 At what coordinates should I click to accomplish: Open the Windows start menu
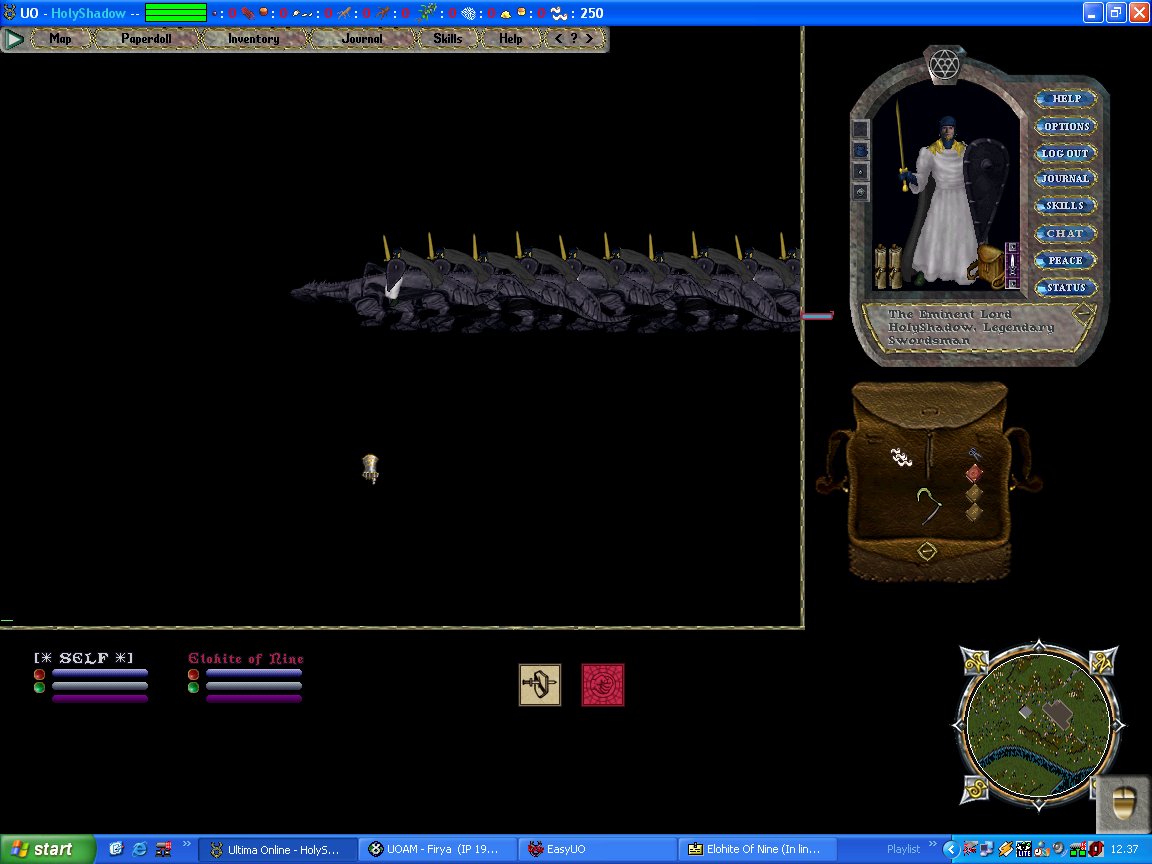click(48, 849)
